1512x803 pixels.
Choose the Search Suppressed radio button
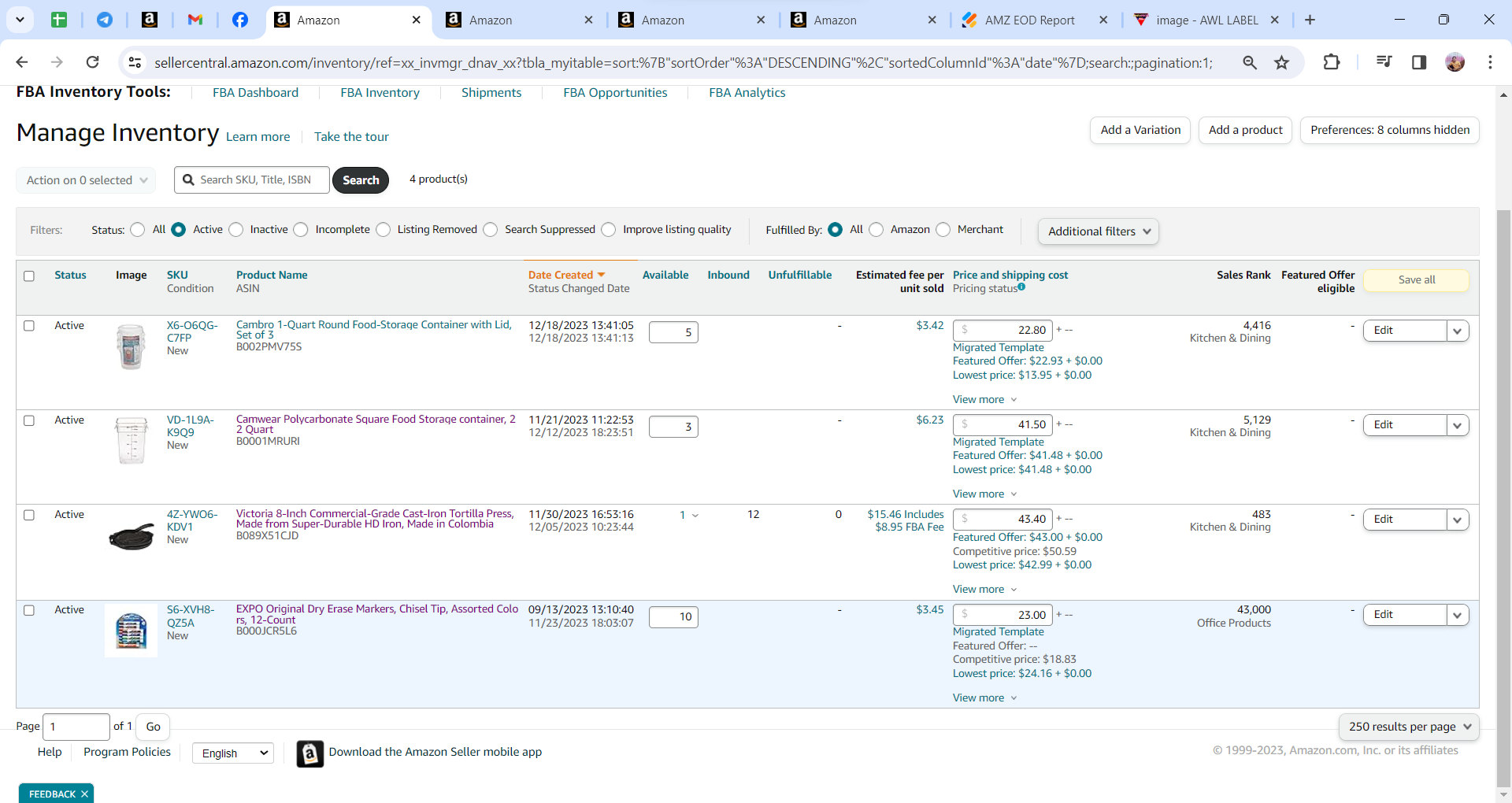491,230
